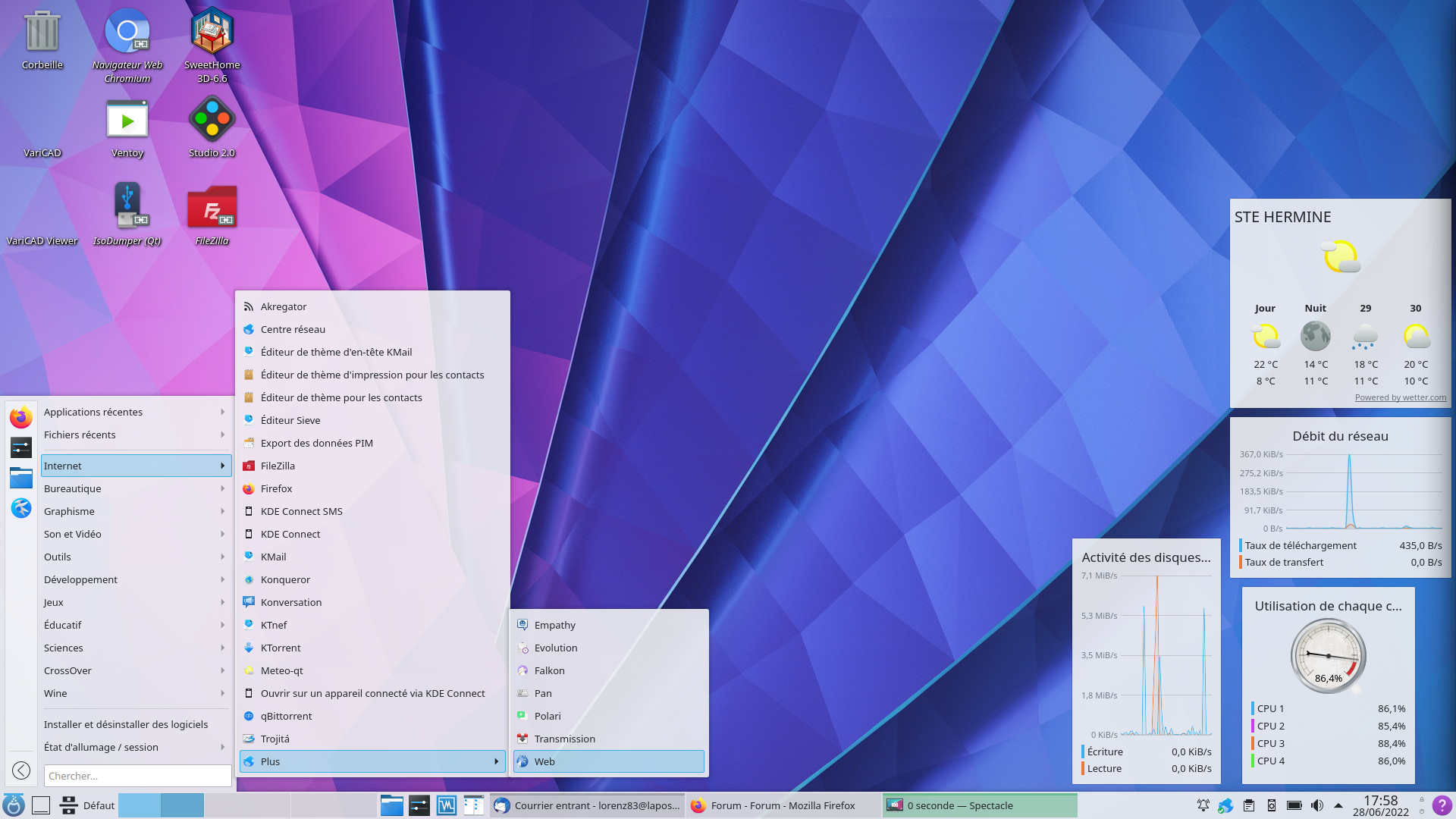Viewport: 1456px width, 819px height.
Task: Select the Web entry in Plus submenu
Action: (609, 761)
